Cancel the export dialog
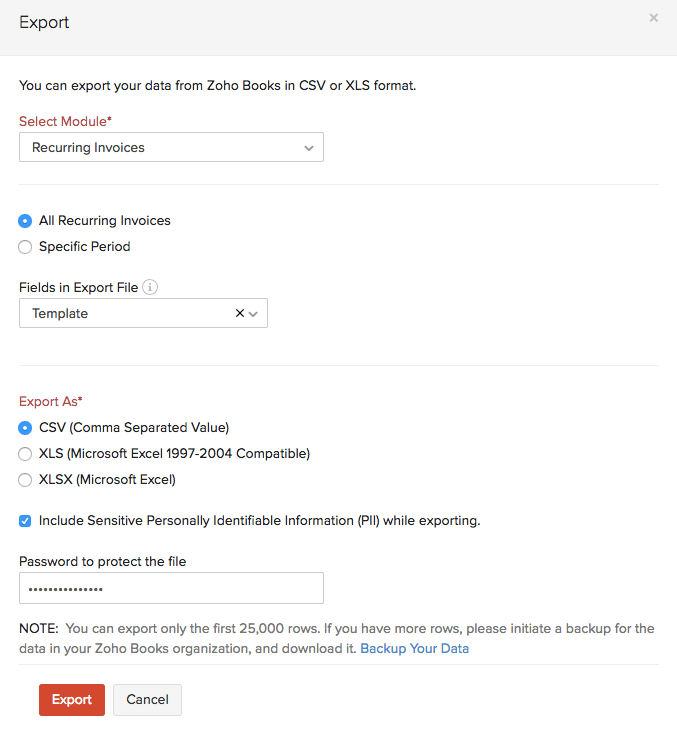The height and width of the screenshot is (736, 677). (x=147, y=700)
